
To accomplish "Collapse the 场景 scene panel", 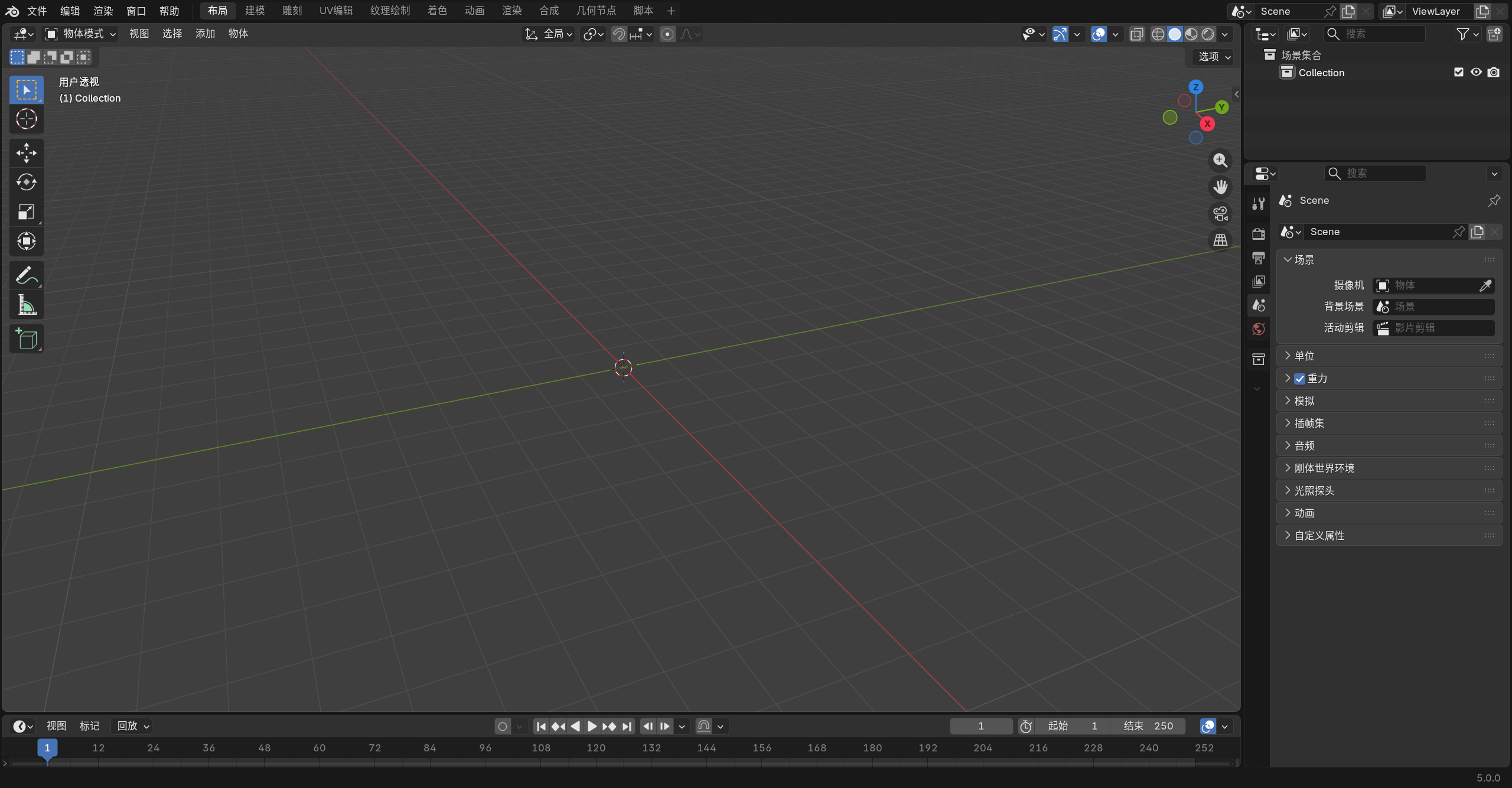I will (x=1389, y=260).
